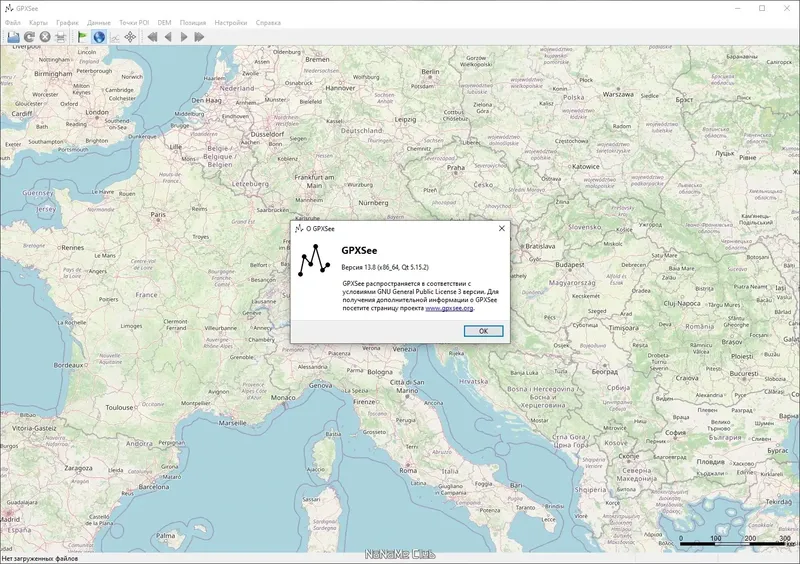Toggle POI display with the green flag icon

point(82,37)
